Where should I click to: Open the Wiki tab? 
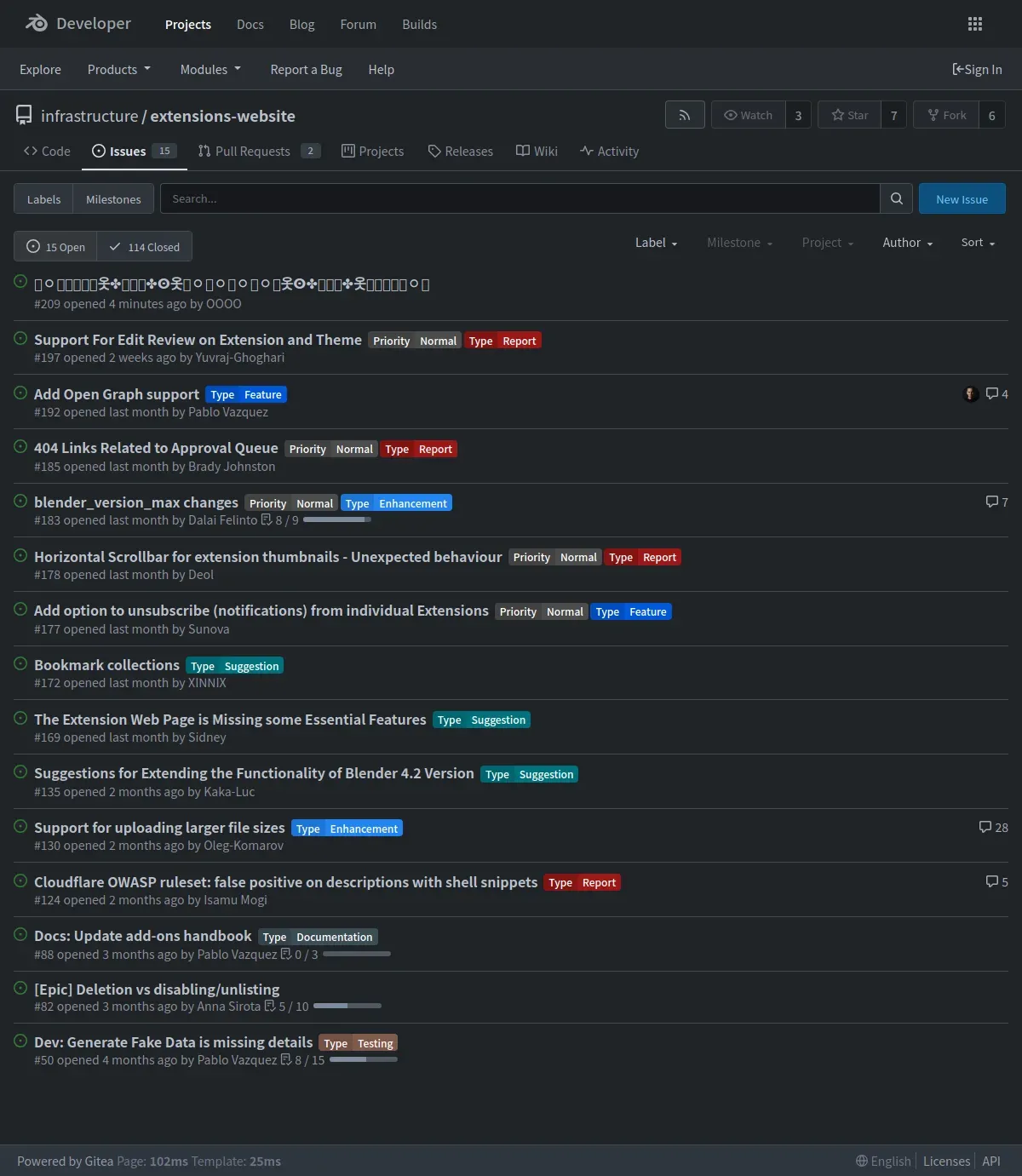(x=537, y=151)
